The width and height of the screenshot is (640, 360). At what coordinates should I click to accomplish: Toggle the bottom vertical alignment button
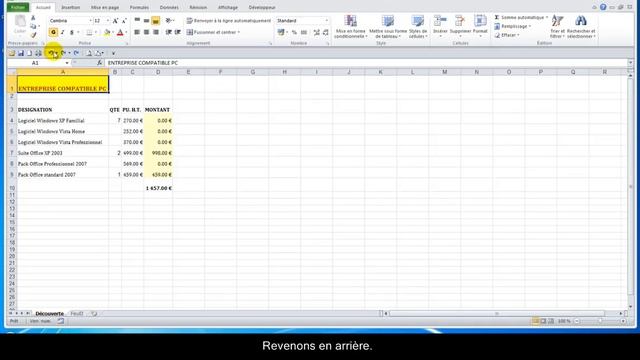pyautogui.click(x=156, y=20)
